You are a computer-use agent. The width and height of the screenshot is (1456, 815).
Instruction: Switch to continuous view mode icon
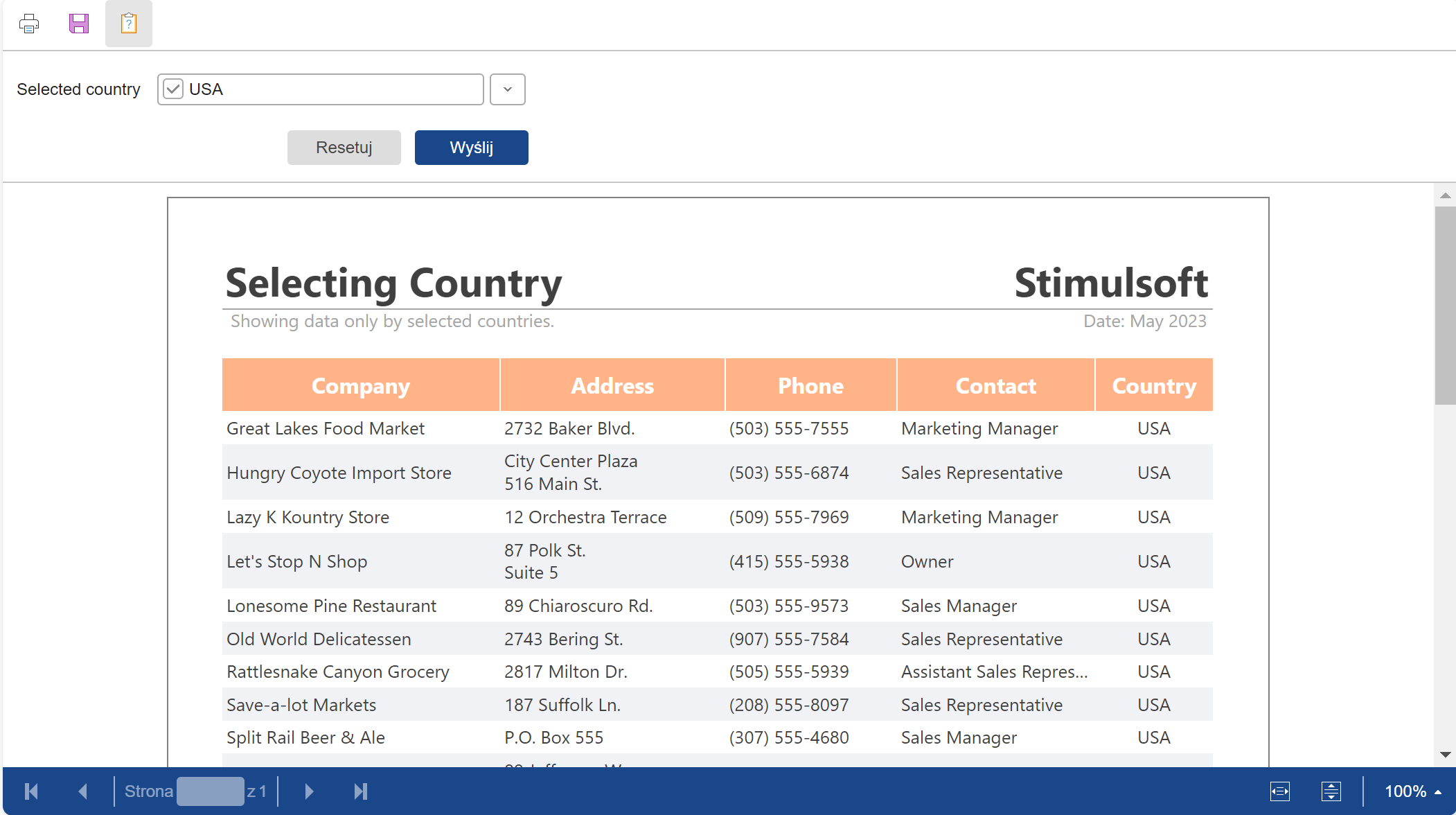pos(1331,791)
